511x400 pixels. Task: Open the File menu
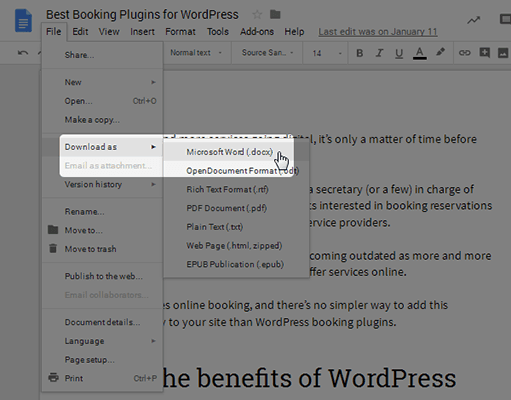pos(54,32)
